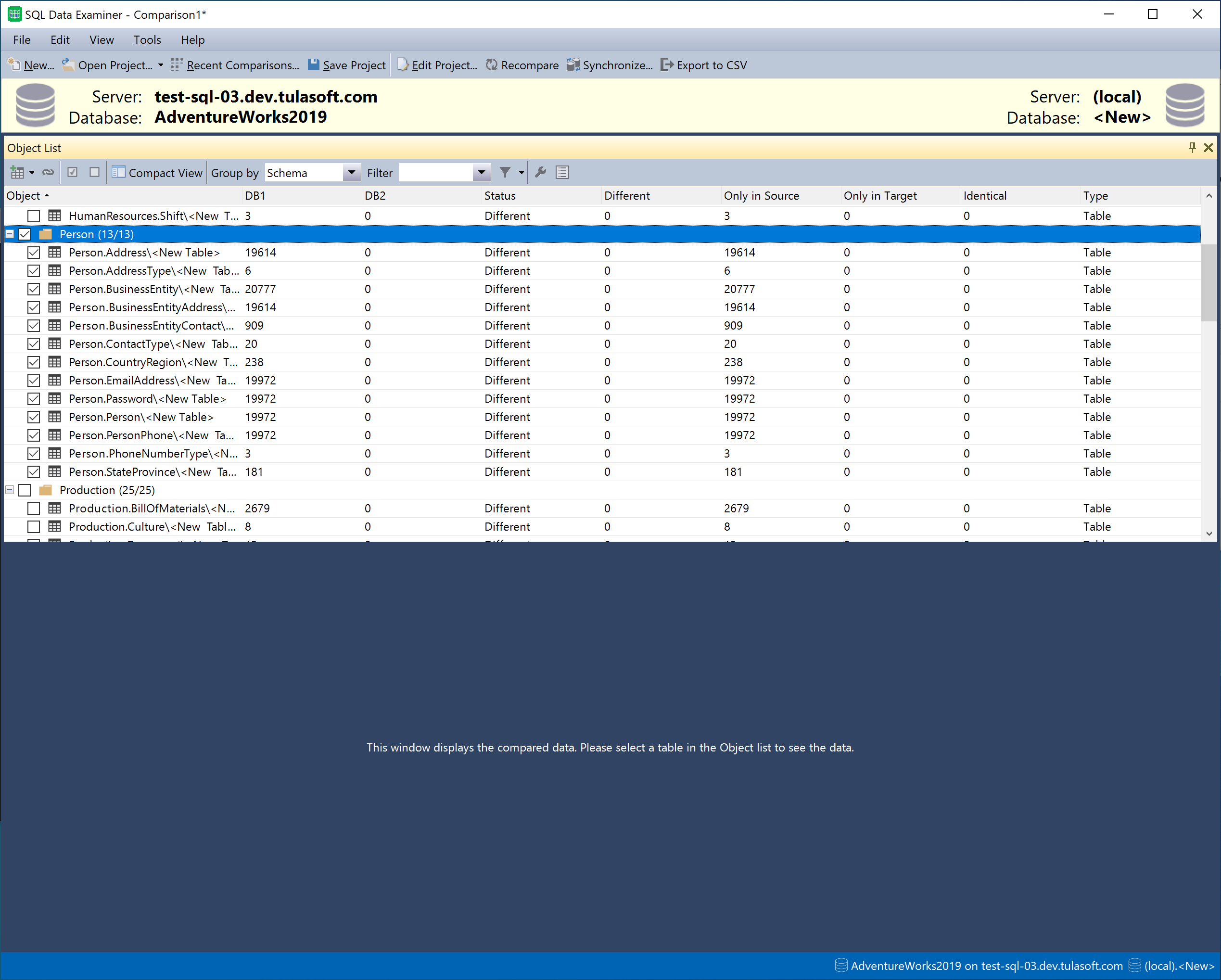The height and width of the screenshot is (980, 1221).
Task: Uncheck the Person schema group checkbox
Action: pos(25,234)
